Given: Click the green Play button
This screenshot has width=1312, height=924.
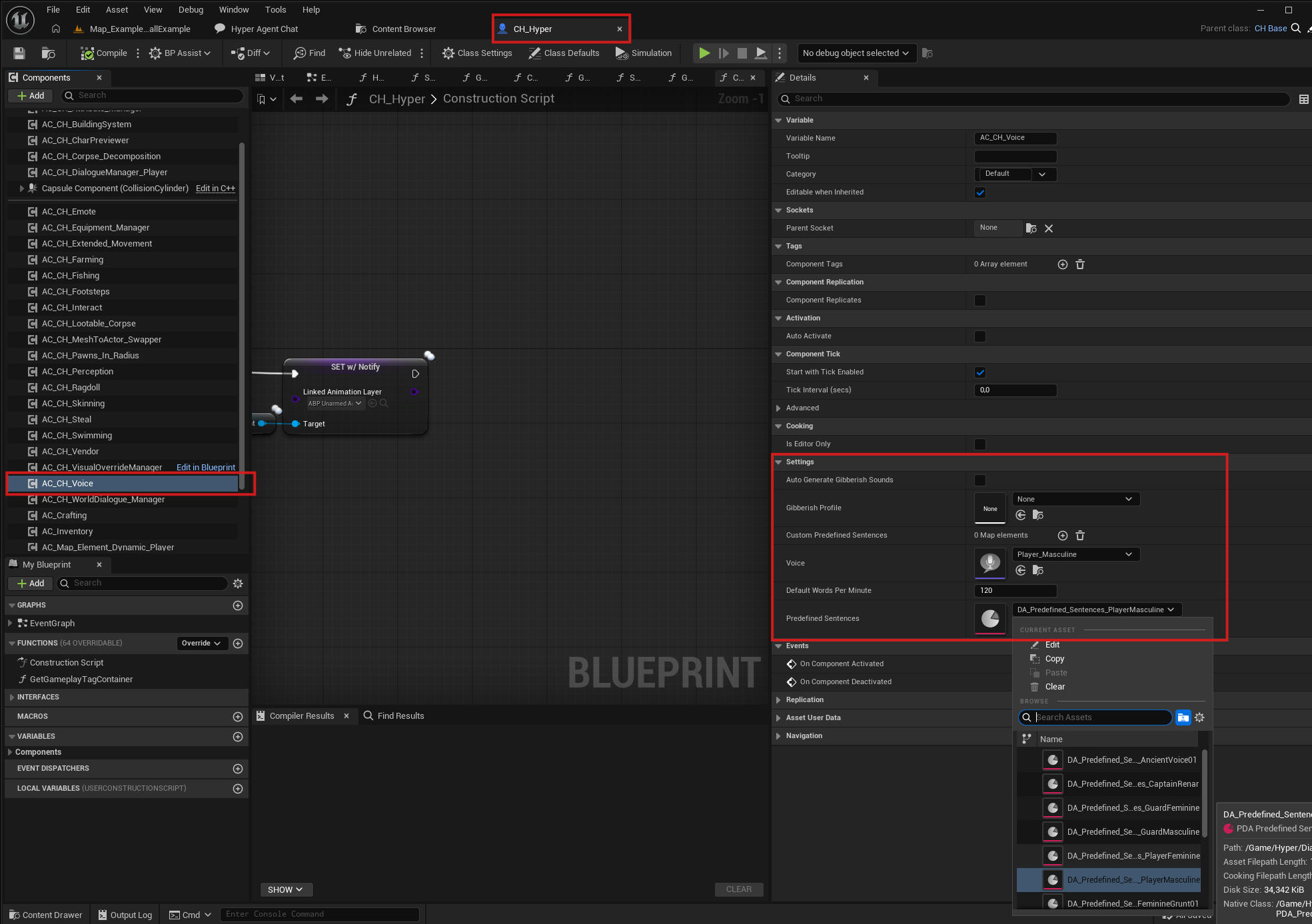Looking at the screenshot, I should [x=704, y=53].
